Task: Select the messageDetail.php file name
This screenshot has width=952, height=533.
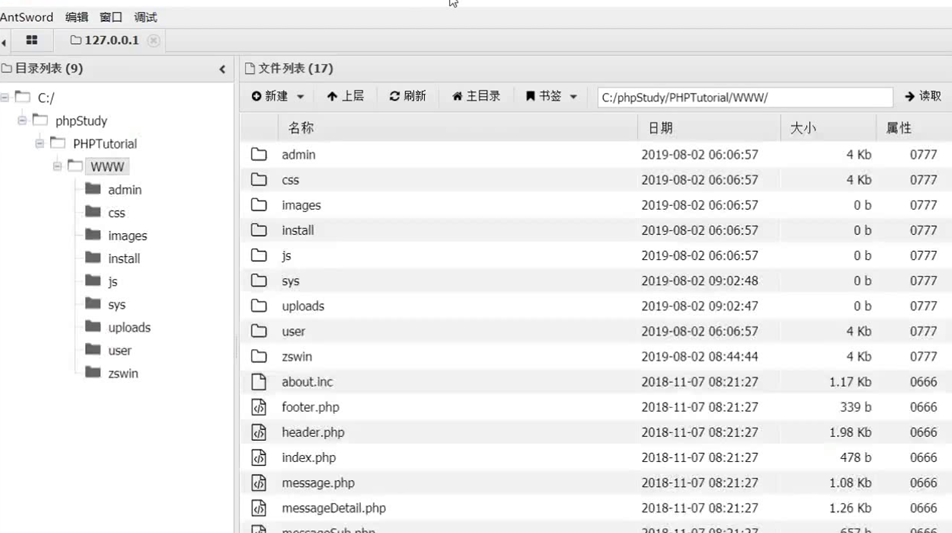Action: pyautogui.click(x=334, y=508)
